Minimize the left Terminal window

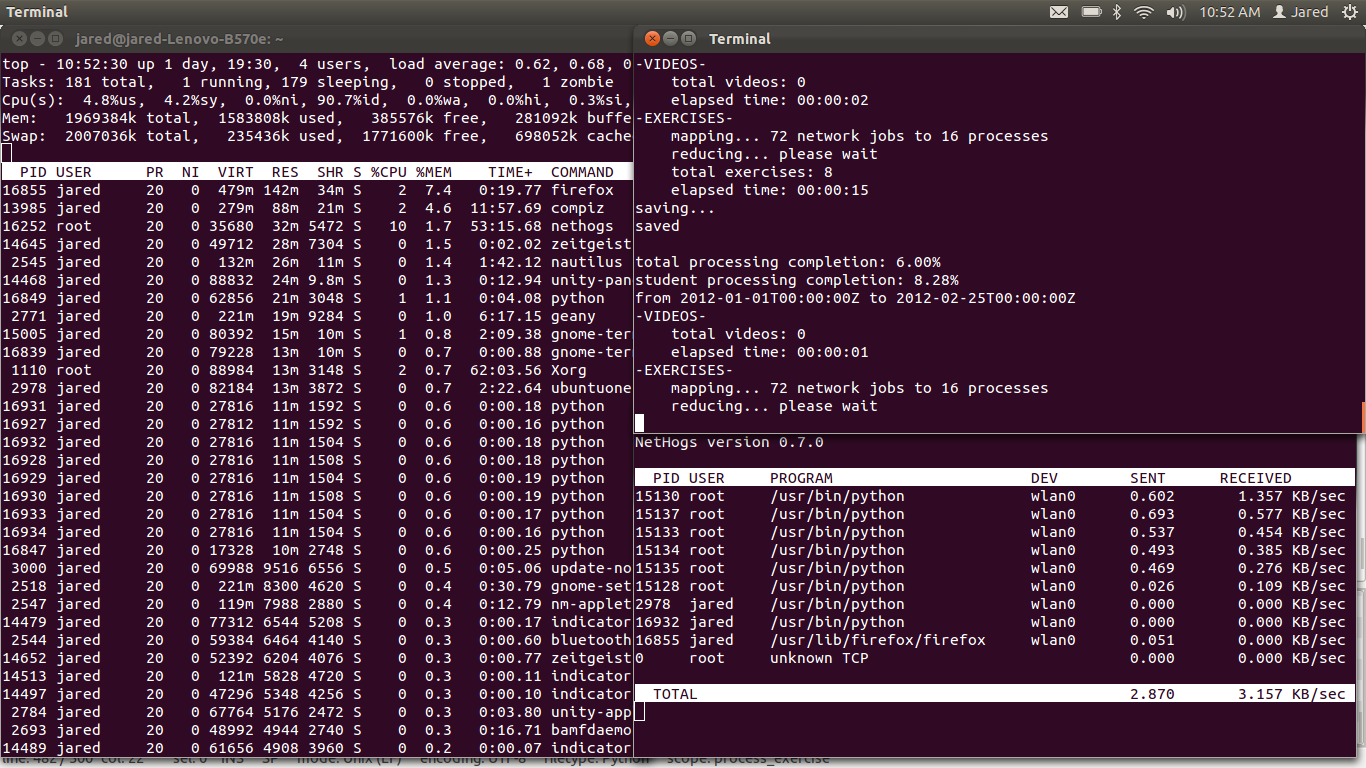click(36, 38)
